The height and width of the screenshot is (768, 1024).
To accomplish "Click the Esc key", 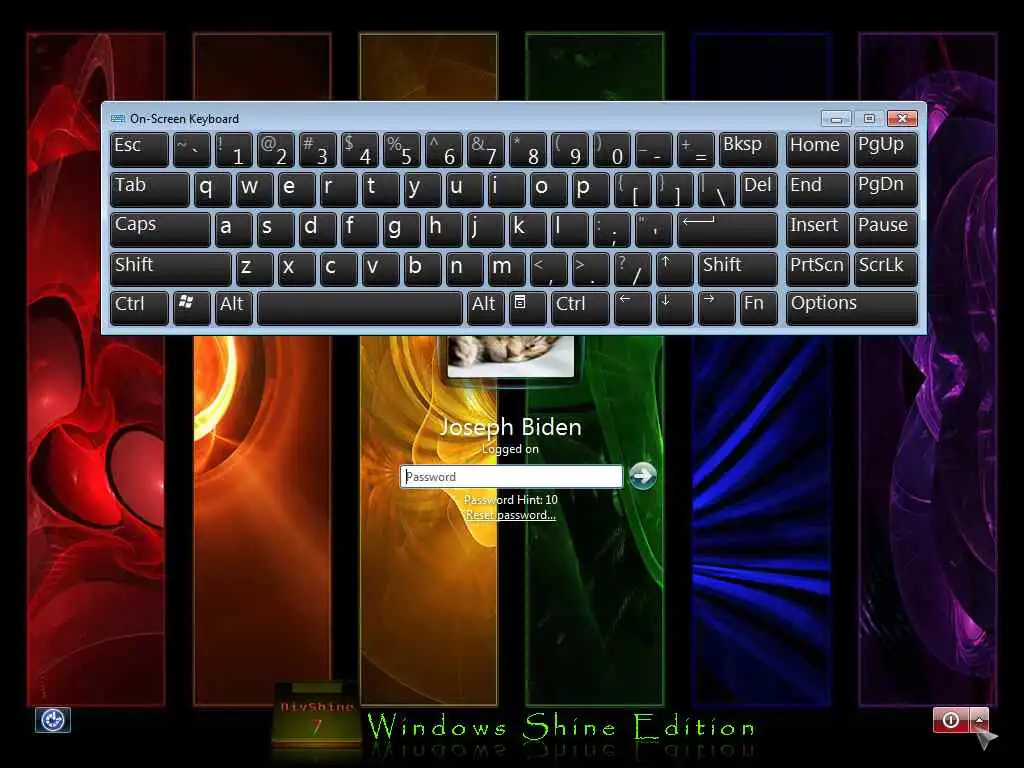I will [x=139, y=150].
